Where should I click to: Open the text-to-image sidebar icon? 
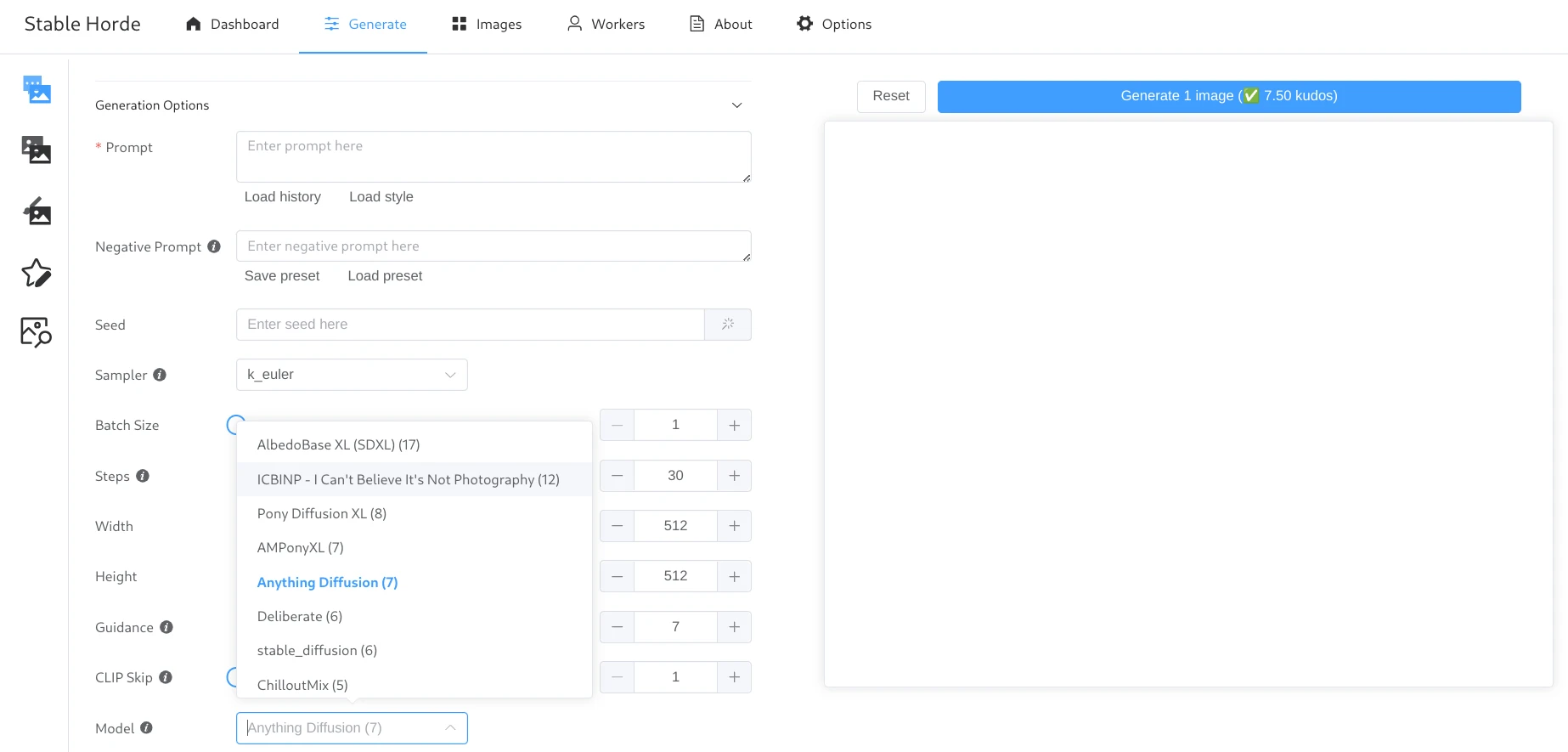37,89
